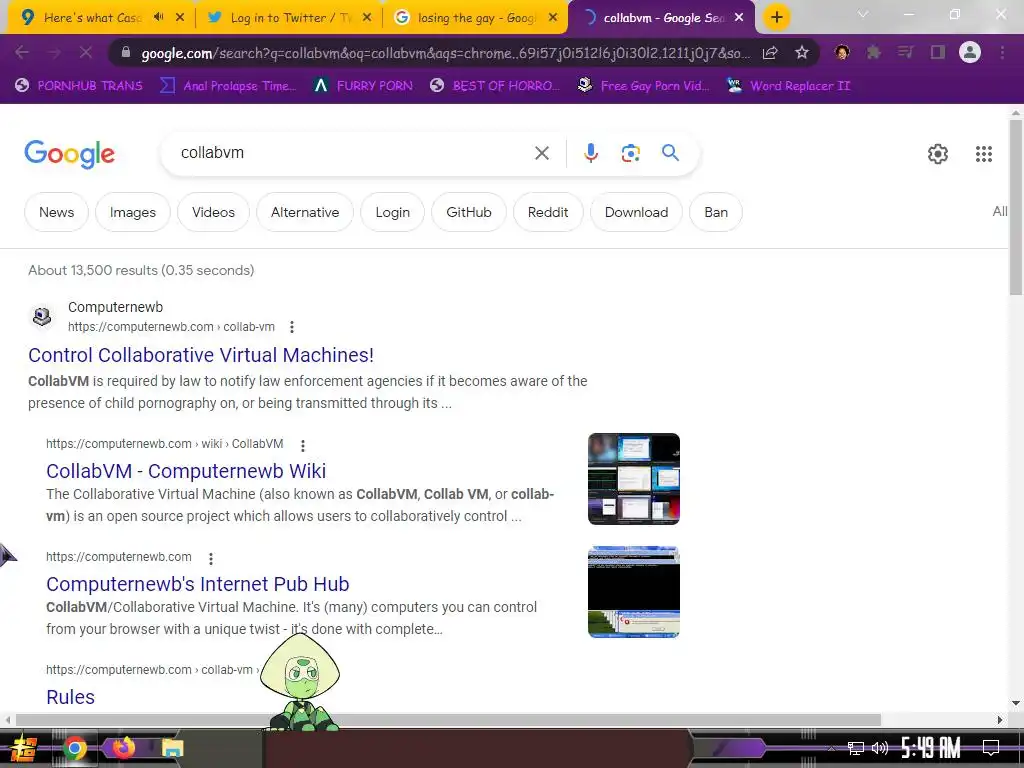This screenshot has width=1024, height=768.
Task: Open more options for the computernewb.com collab-vm result
Action: click(292, 327)
